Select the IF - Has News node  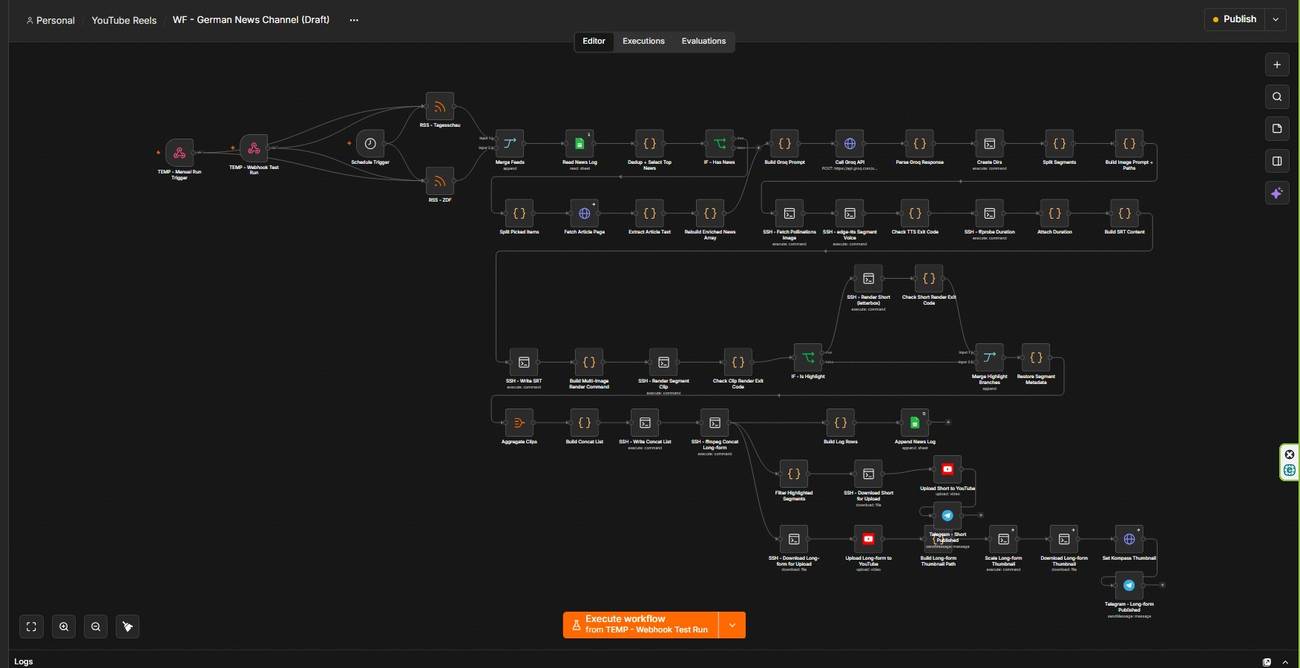tap(719, 143)
